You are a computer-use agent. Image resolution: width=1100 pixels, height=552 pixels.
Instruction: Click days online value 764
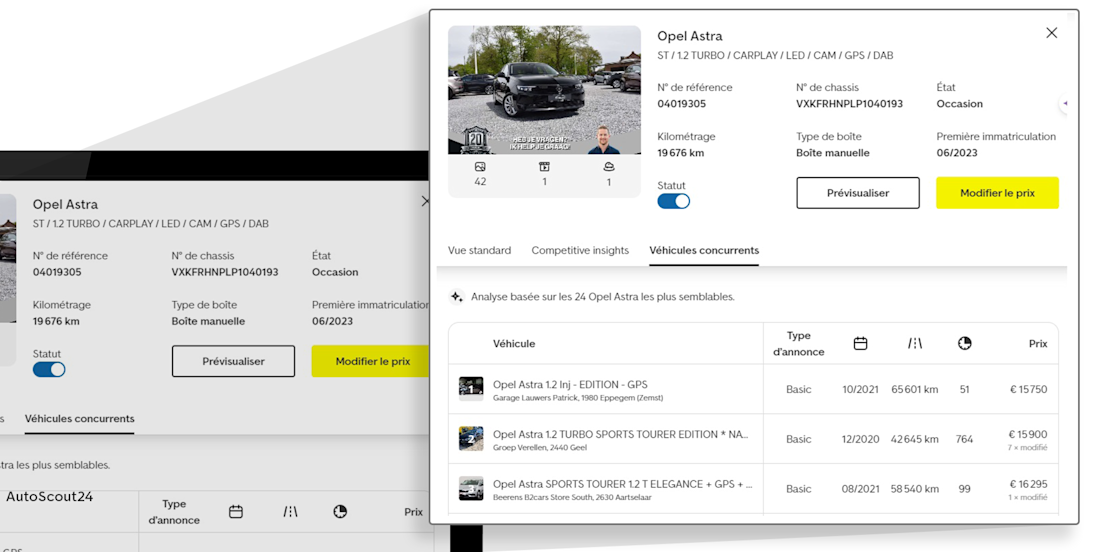point(965,439)
